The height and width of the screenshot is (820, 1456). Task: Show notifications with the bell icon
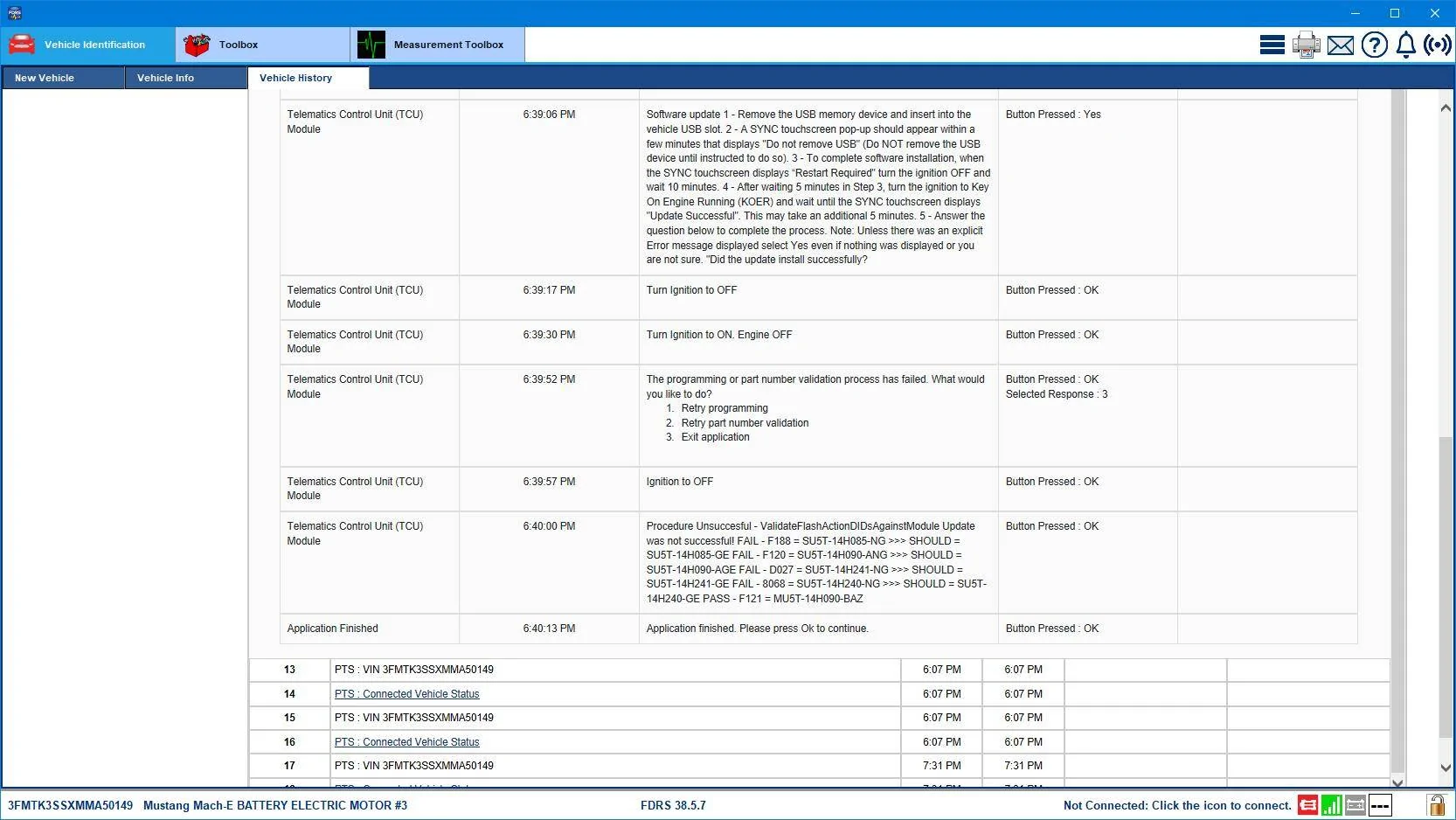pyautogui.click(x=1405, y=45)
